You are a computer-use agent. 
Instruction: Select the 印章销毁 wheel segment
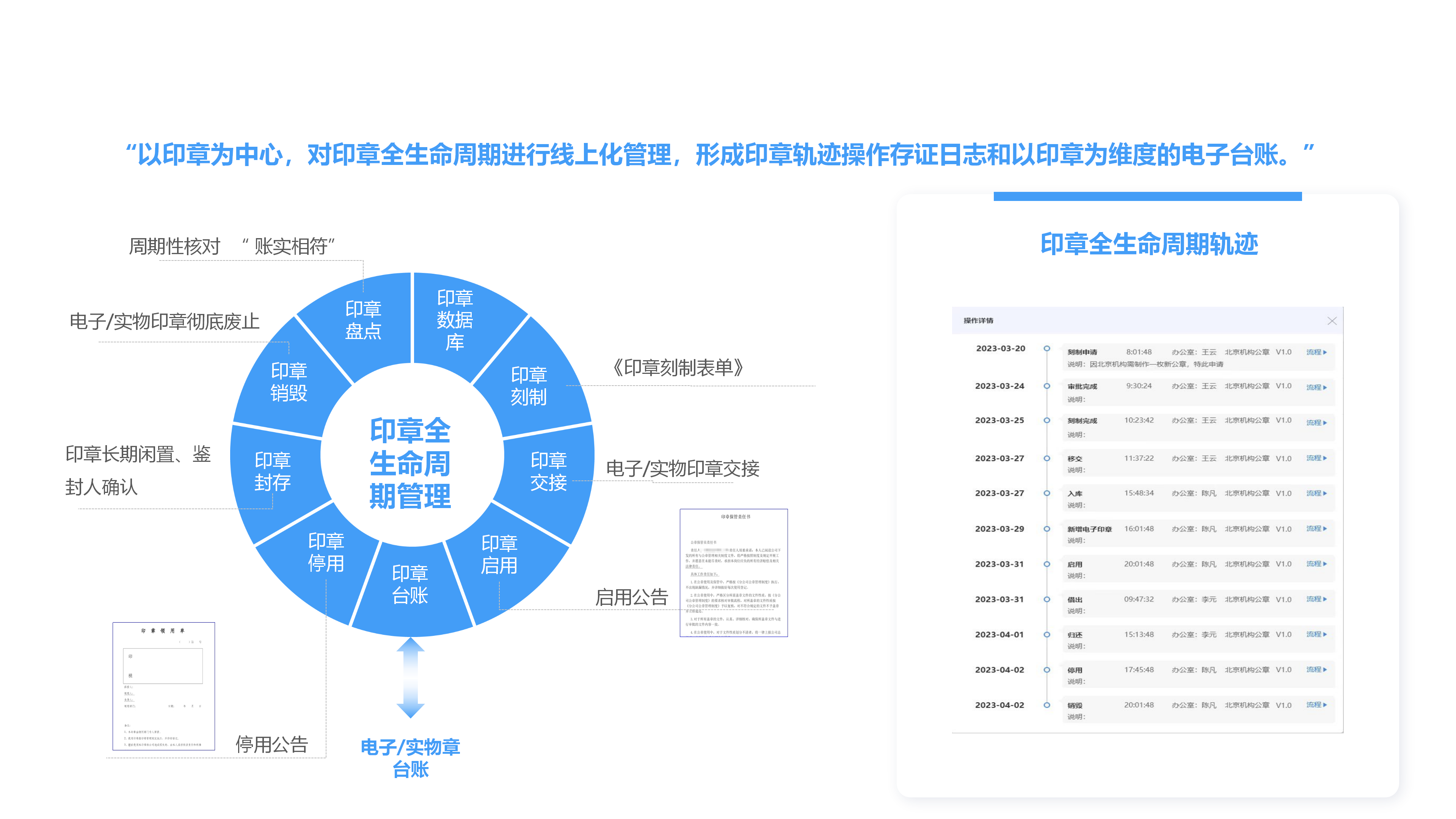[289, 381]
